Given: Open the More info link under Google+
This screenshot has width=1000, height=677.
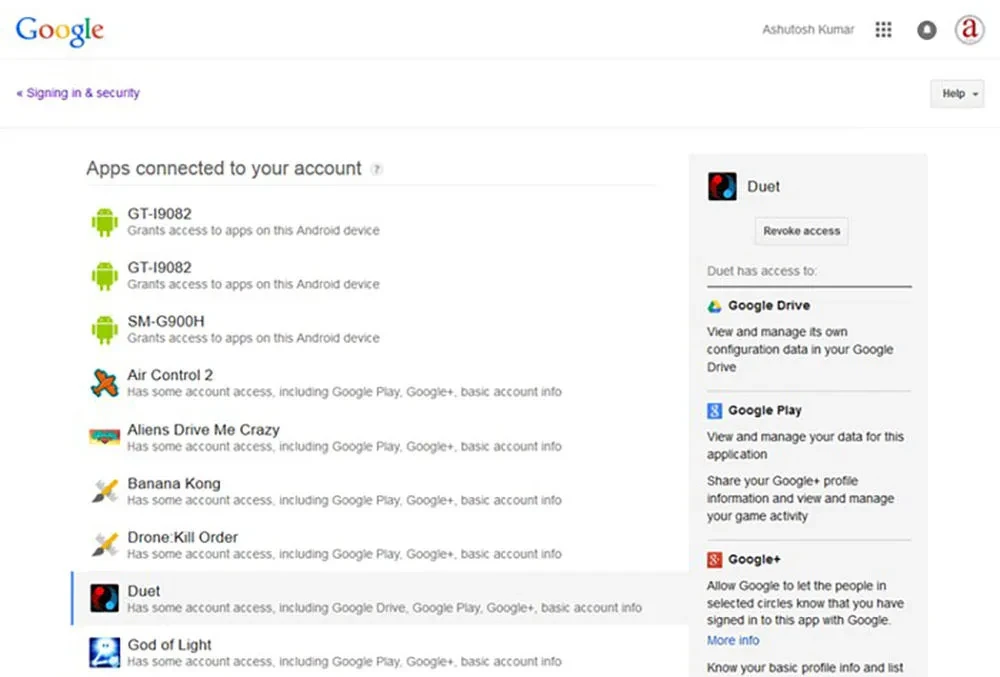Looking at the screenshot, I should (733, 640).
